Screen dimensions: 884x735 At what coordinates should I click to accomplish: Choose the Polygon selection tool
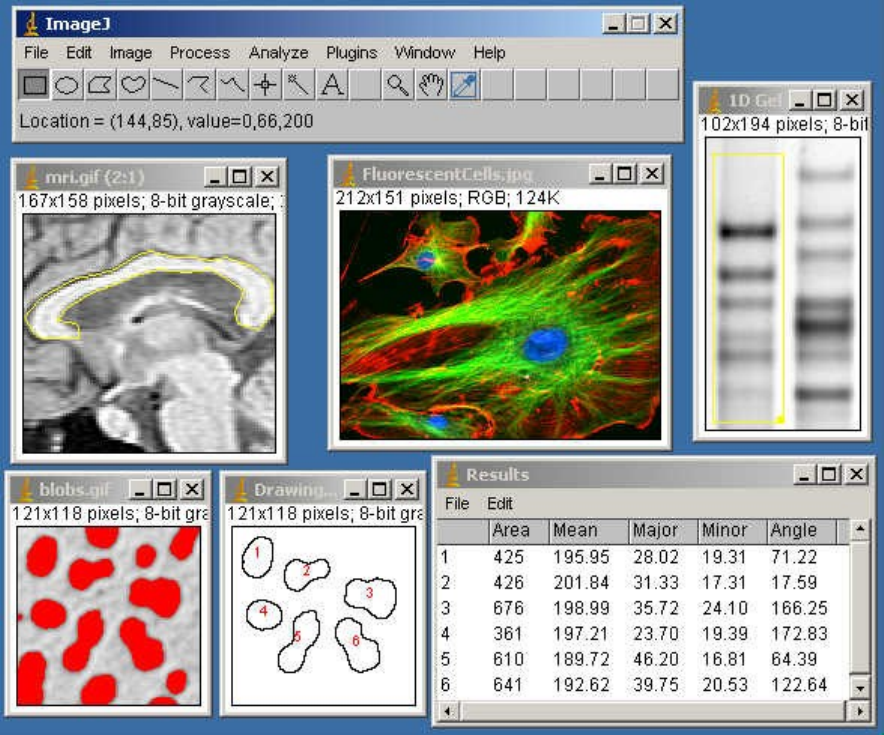pyautogui.click(x=99, y=85)
